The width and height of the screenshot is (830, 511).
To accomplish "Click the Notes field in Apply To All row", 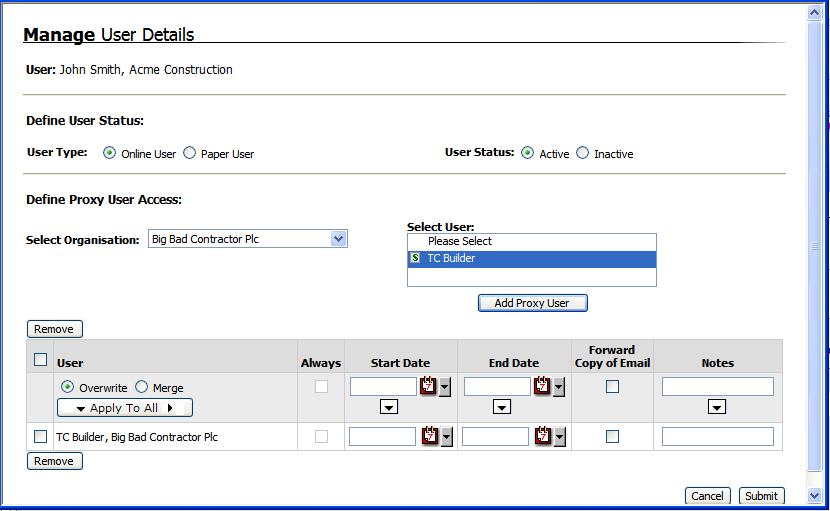I will pyautogui.click(x=718, y=387).
